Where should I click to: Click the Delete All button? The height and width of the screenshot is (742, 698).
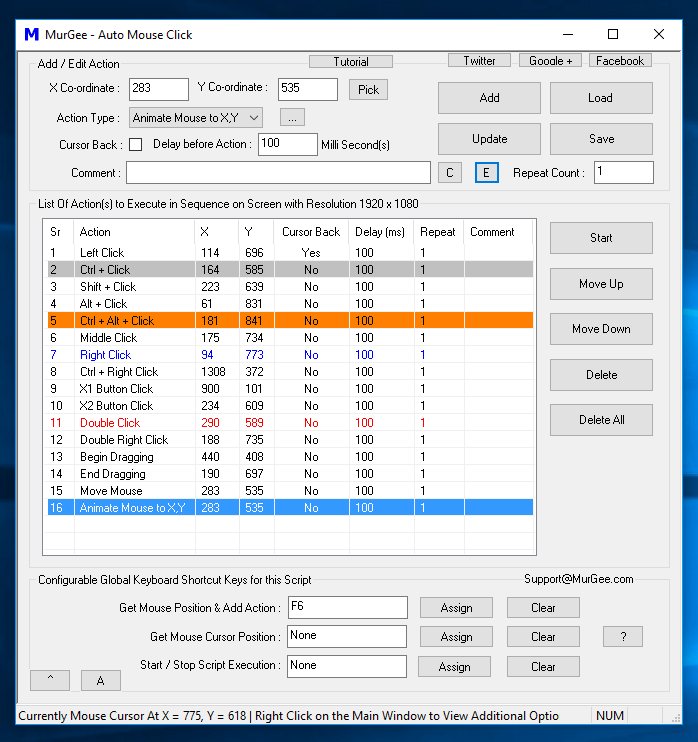(x=601, y=420)
